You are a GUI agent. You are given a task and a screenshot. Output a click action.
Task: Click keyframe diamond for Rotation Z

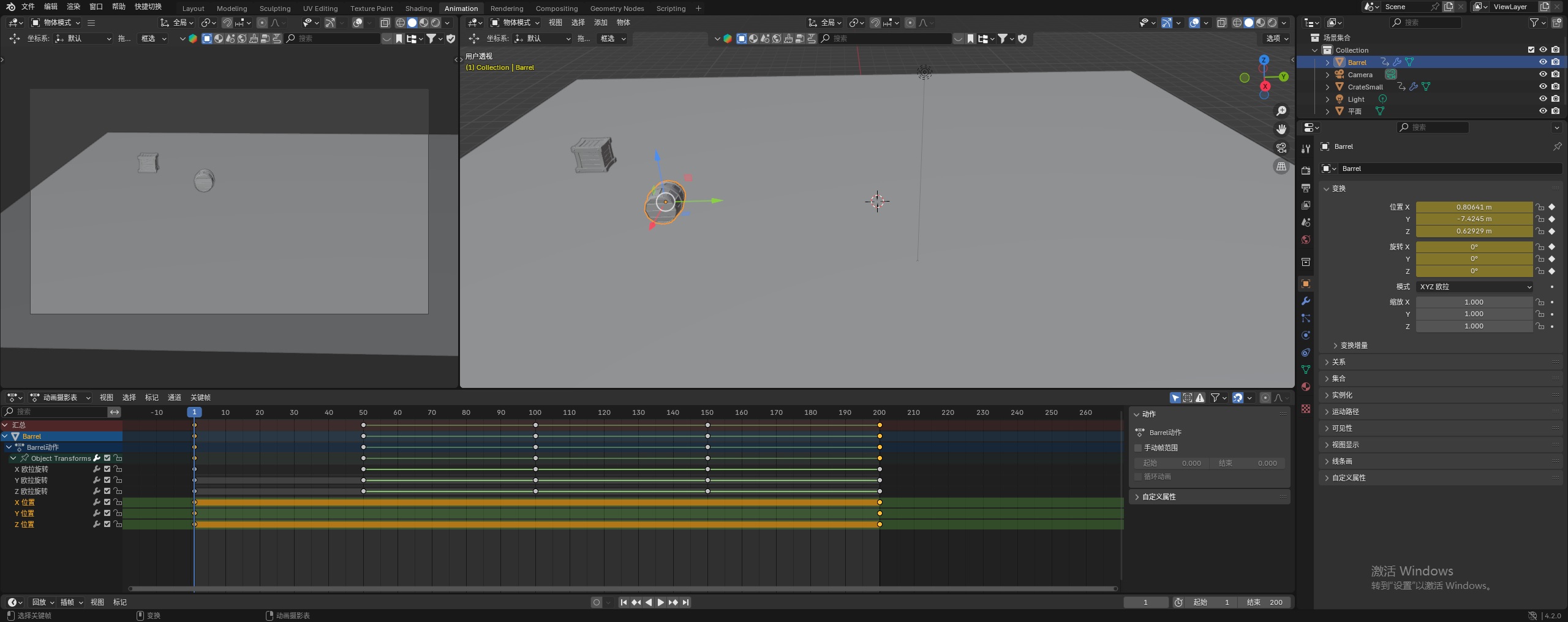[x=1552, y=271]
